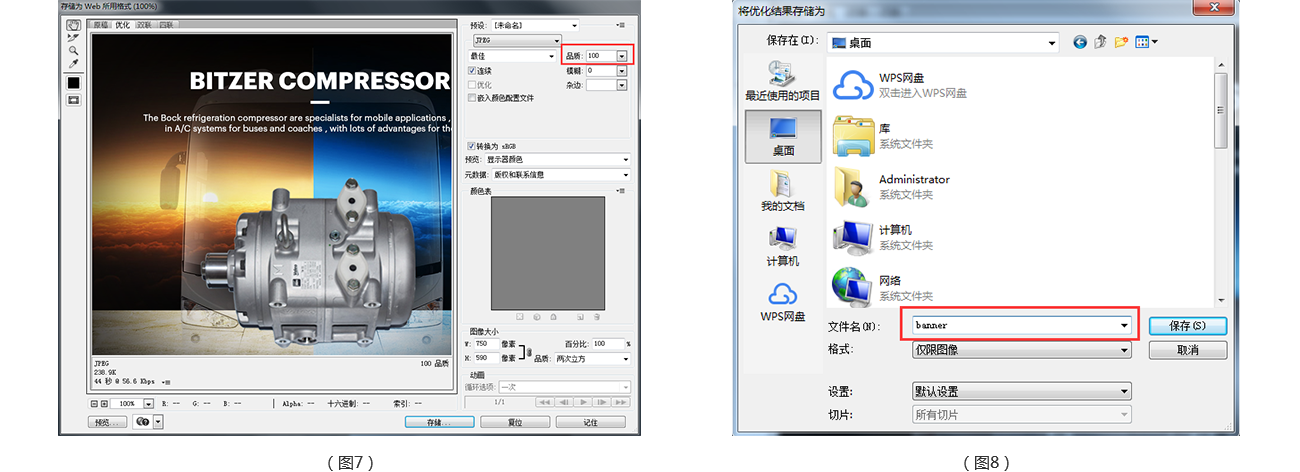
Task: Switch to the 双联 tab
Action: tap(145, 25)
